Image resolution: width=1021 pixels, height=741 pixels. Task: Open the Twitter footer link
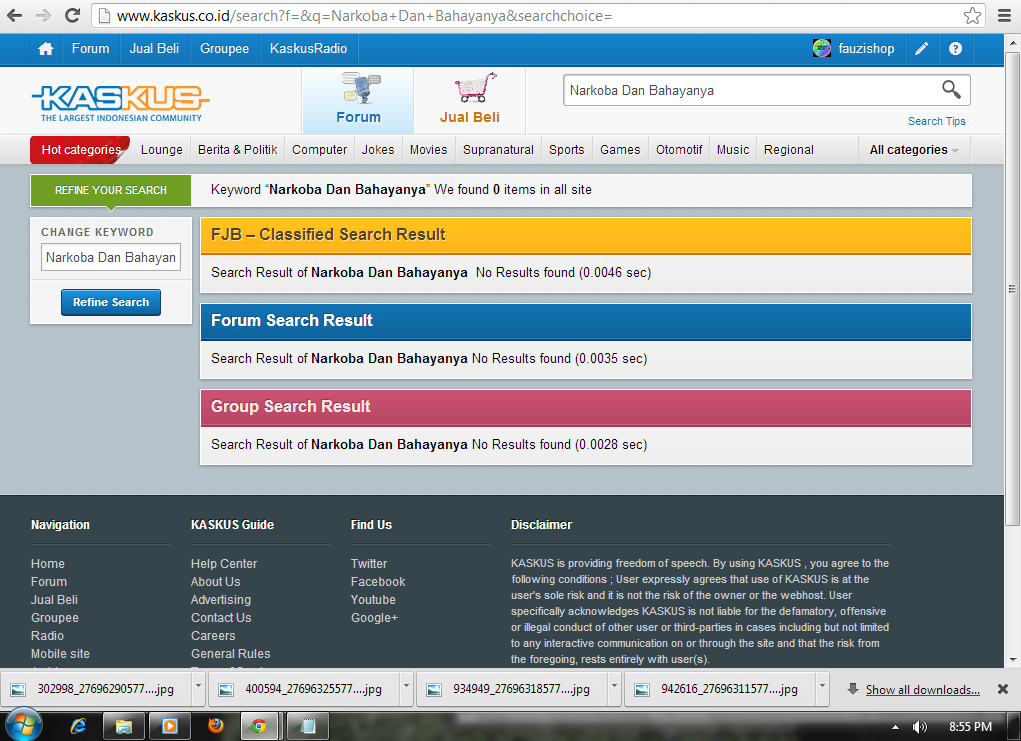click(369, 564)
